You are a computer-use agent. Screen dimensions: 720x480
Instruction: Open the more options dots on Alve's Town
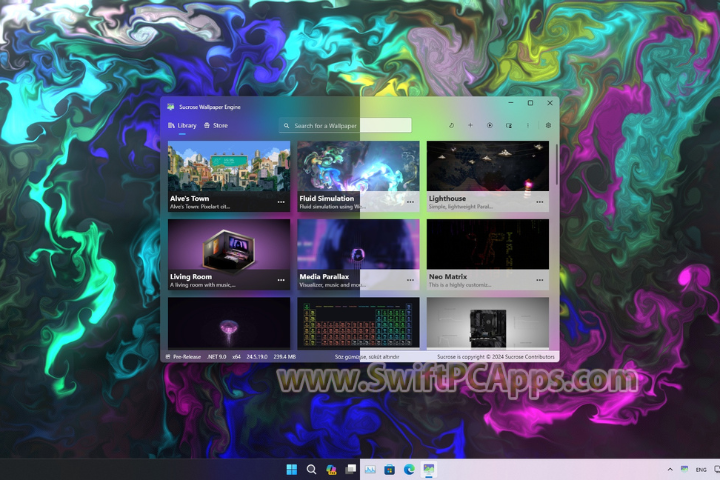281,202
